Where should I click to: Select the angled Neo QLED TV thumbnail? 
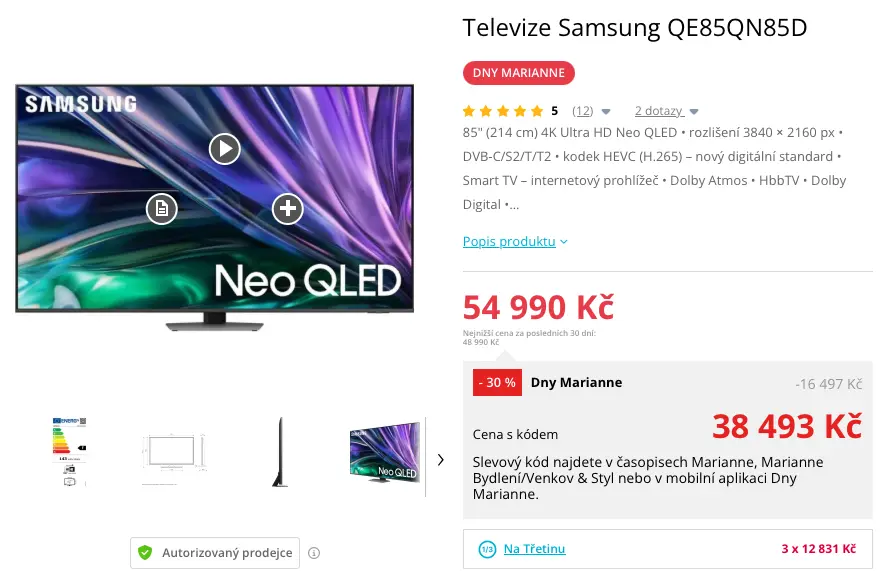pyautogui.click(x=385, y=452)
